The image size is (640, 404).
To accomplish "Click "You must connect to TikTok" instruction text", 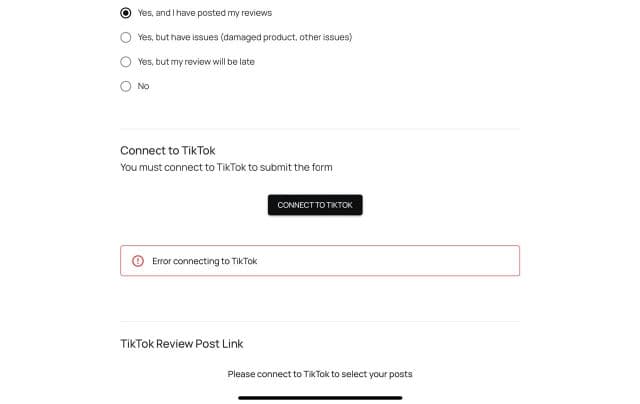I will coord(226,167).
